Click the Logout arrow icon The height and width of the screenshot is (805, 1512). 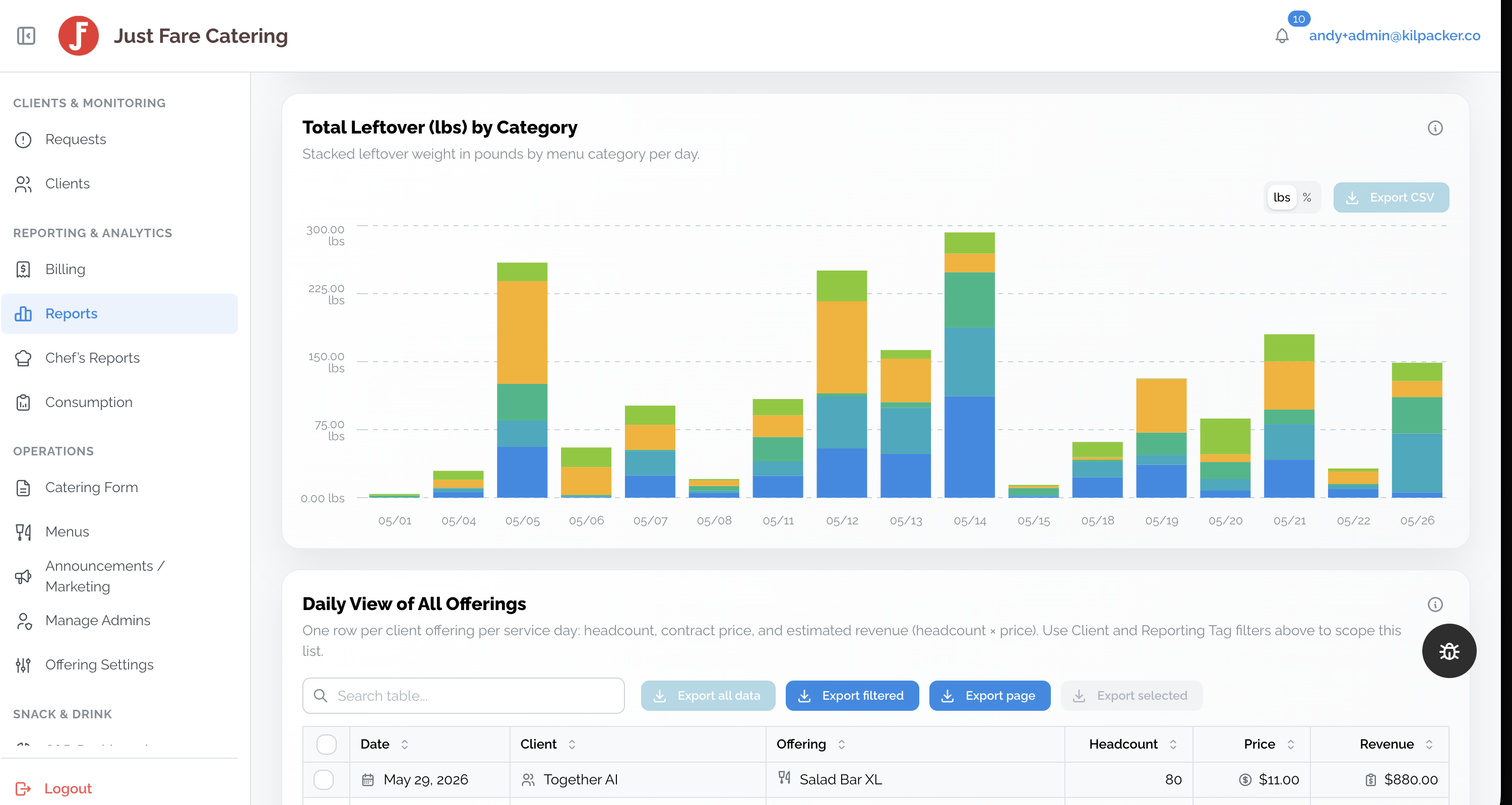[x=23, y=788]
